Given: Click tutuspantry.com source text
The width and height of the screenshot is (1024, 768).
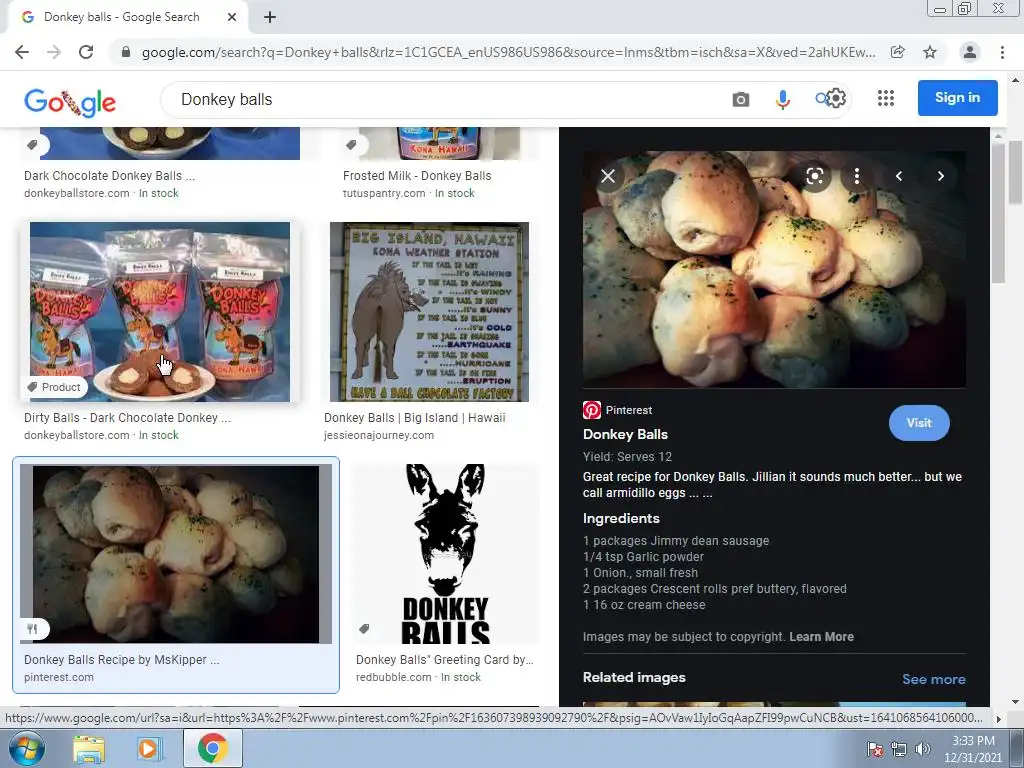Looking at the screenshot, I should pyautogui.click(x=384, y=193).
